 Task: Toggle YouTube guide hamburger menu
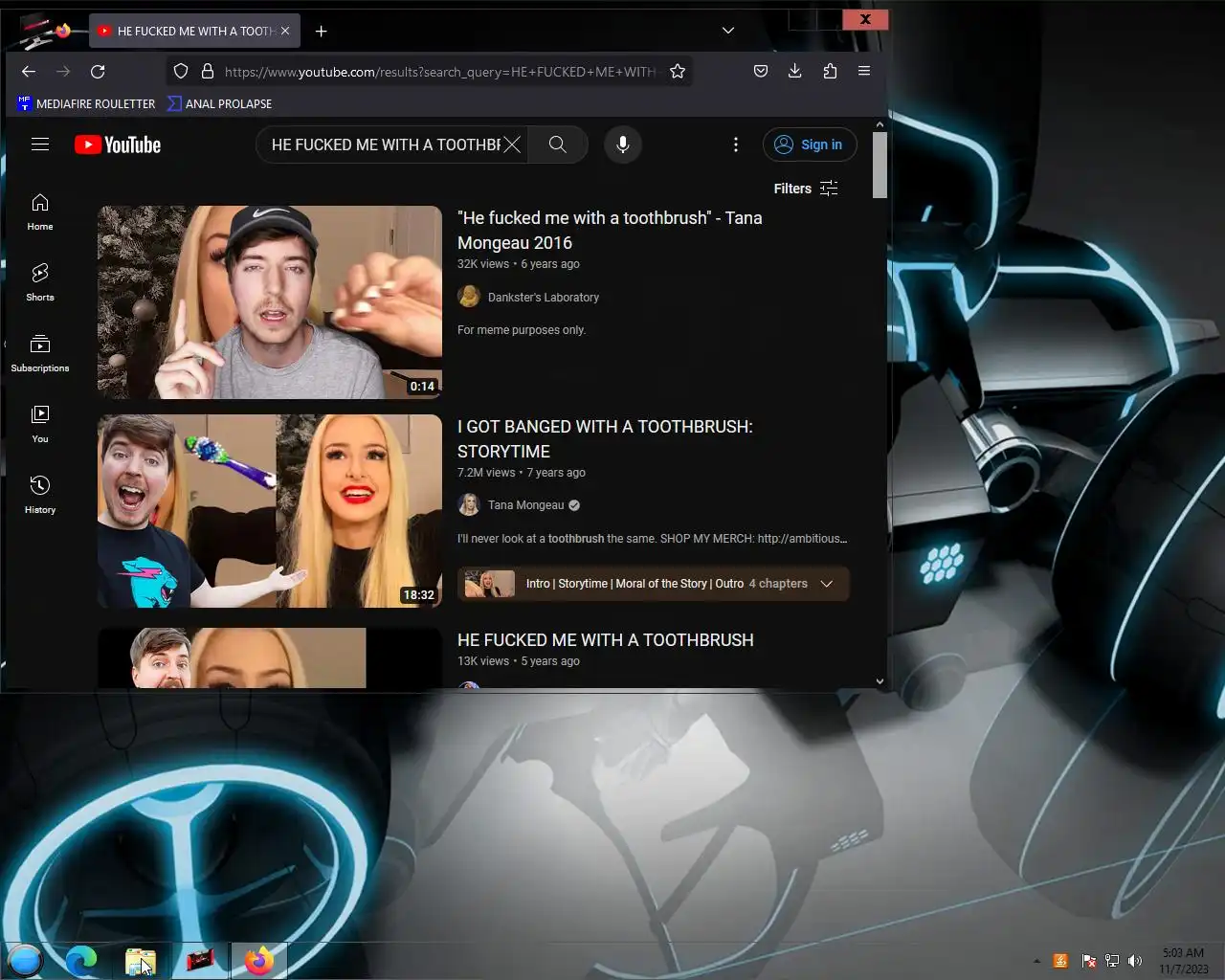(40, 145)
